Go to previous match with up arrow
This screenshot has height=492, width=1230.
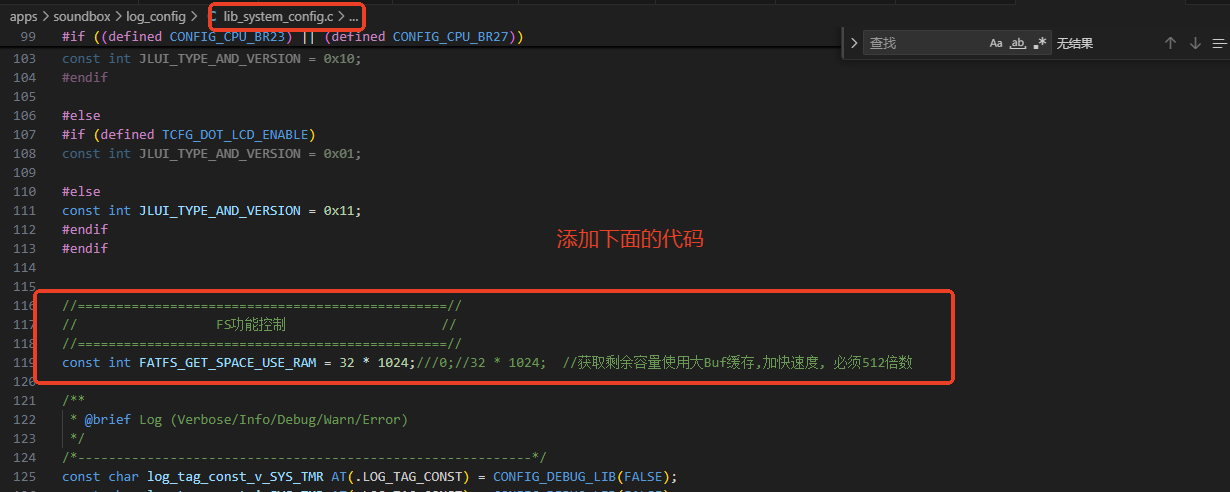point(1170,43)
